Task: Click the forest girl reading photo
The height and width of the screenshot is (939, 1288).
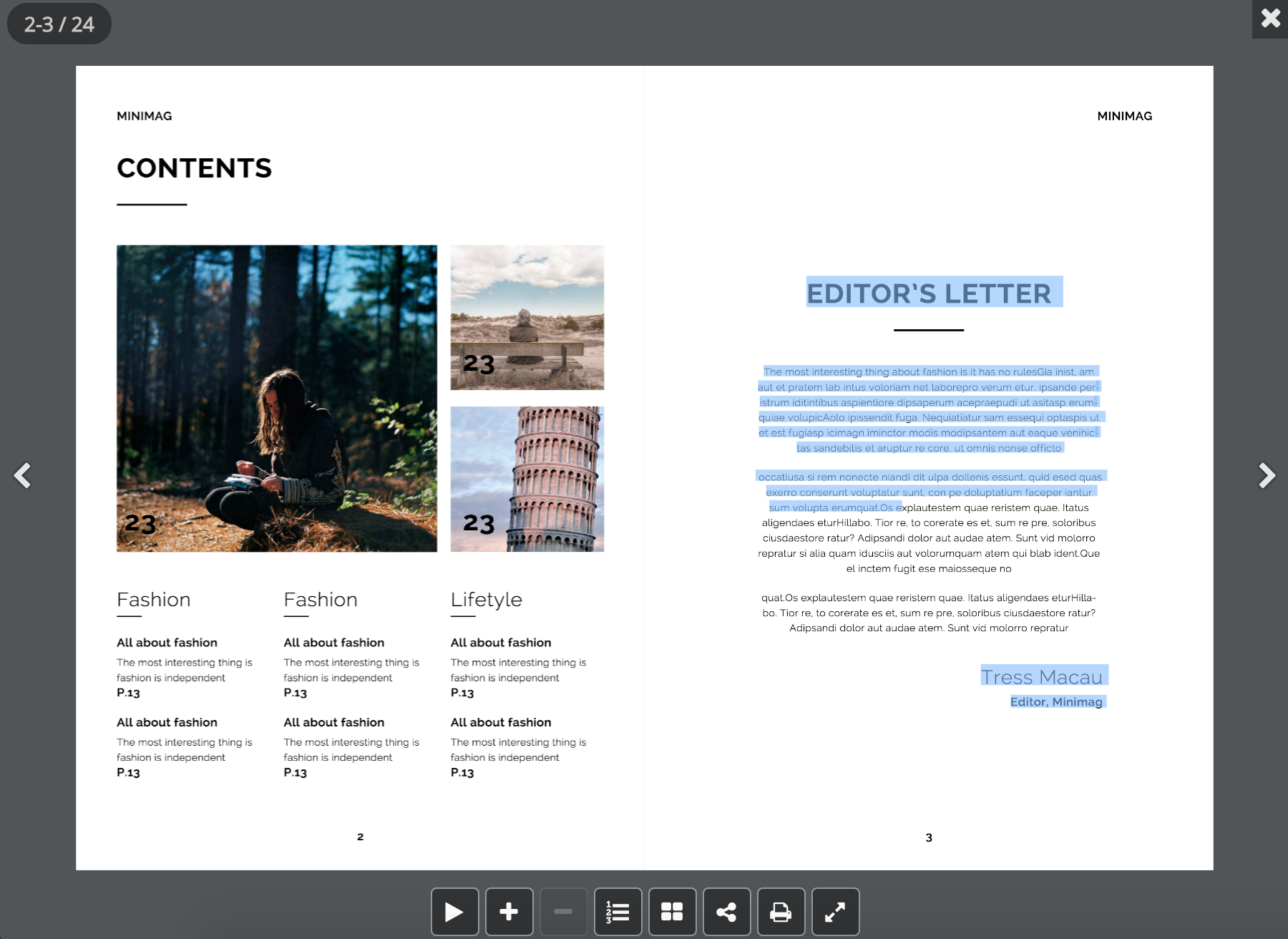Action: 277,399
